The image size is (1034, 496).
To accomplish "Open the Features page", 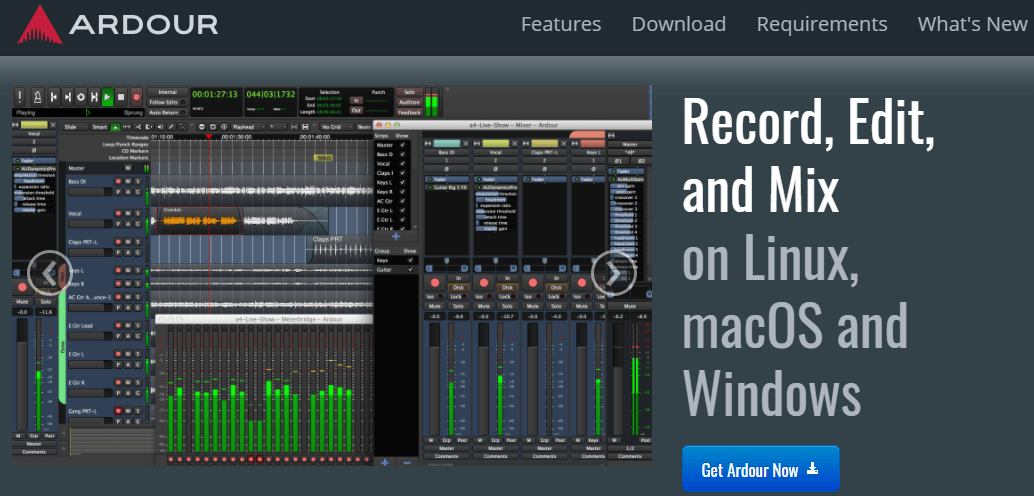I will tap(561, 24).
